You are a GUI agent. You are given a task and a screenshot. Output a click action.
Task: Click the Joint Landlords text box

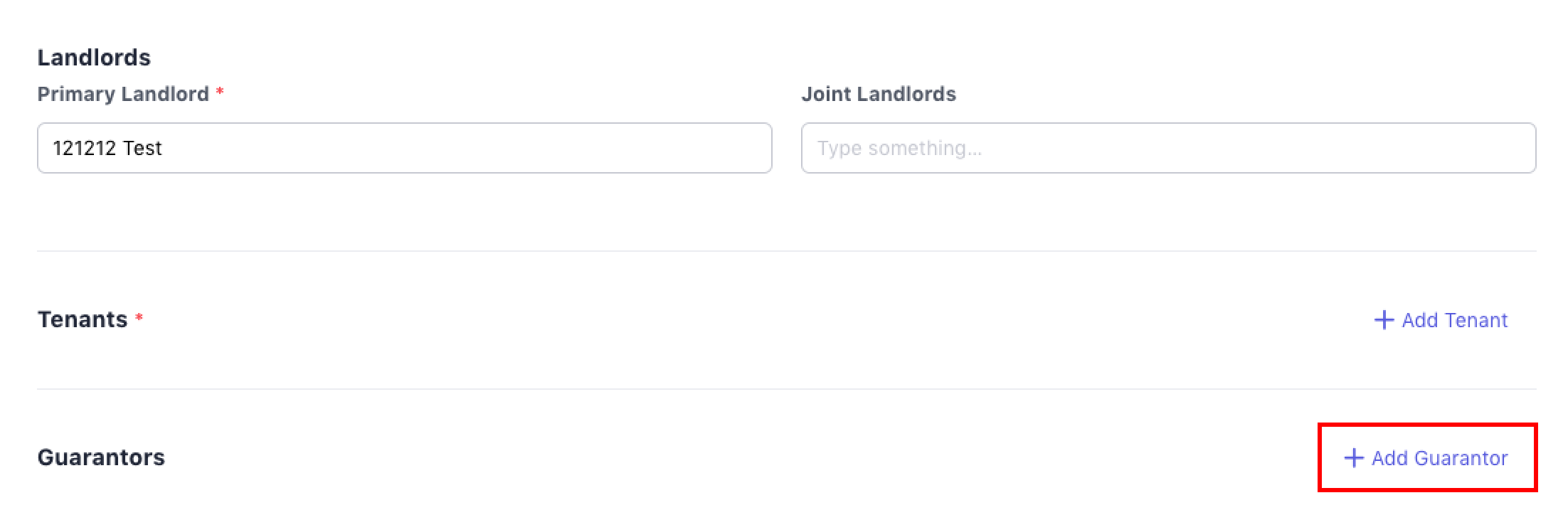tap(1168, 148)
